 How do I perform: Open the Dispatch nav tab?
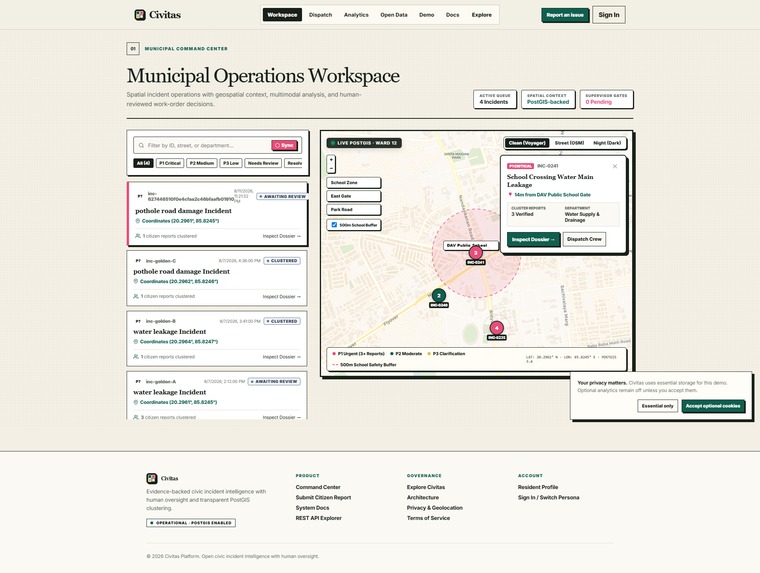(320, 15)
